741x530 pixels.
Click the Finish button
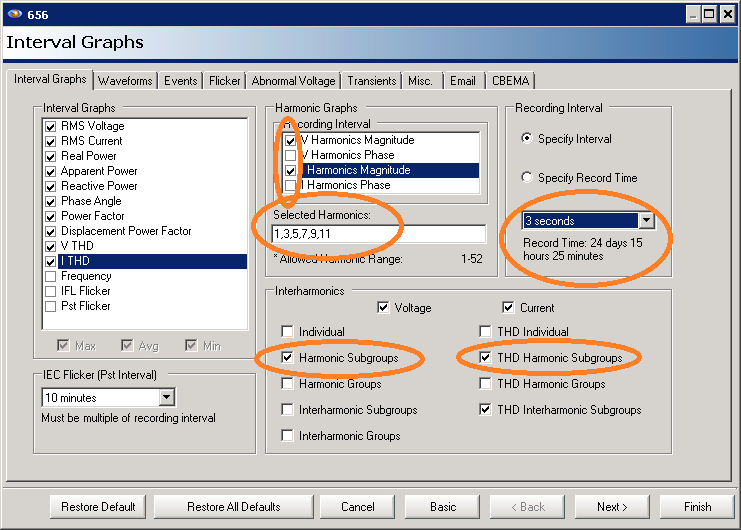[697, 507]
